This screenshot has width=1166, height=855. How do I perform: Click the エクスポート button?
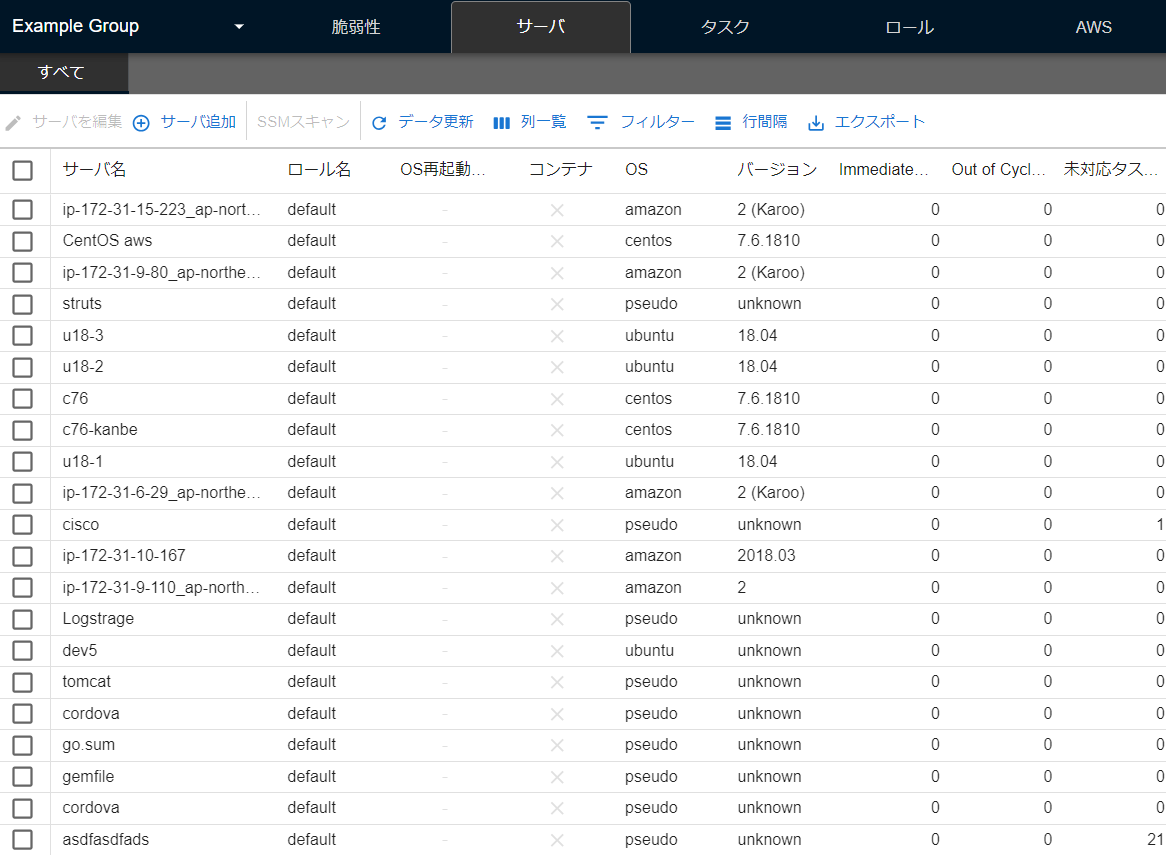pos(866,122)
